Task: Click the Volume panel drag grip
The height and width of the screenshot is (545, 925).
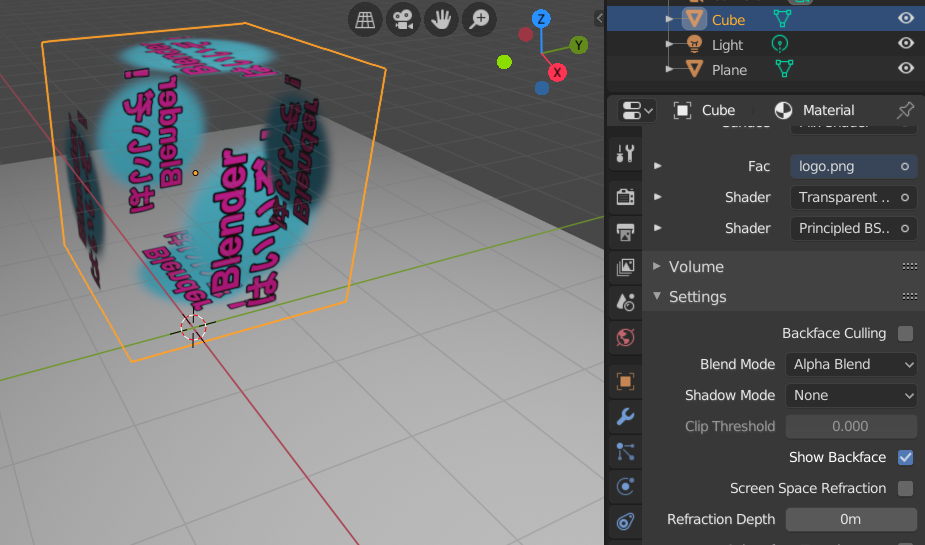Action: [909, 267]
